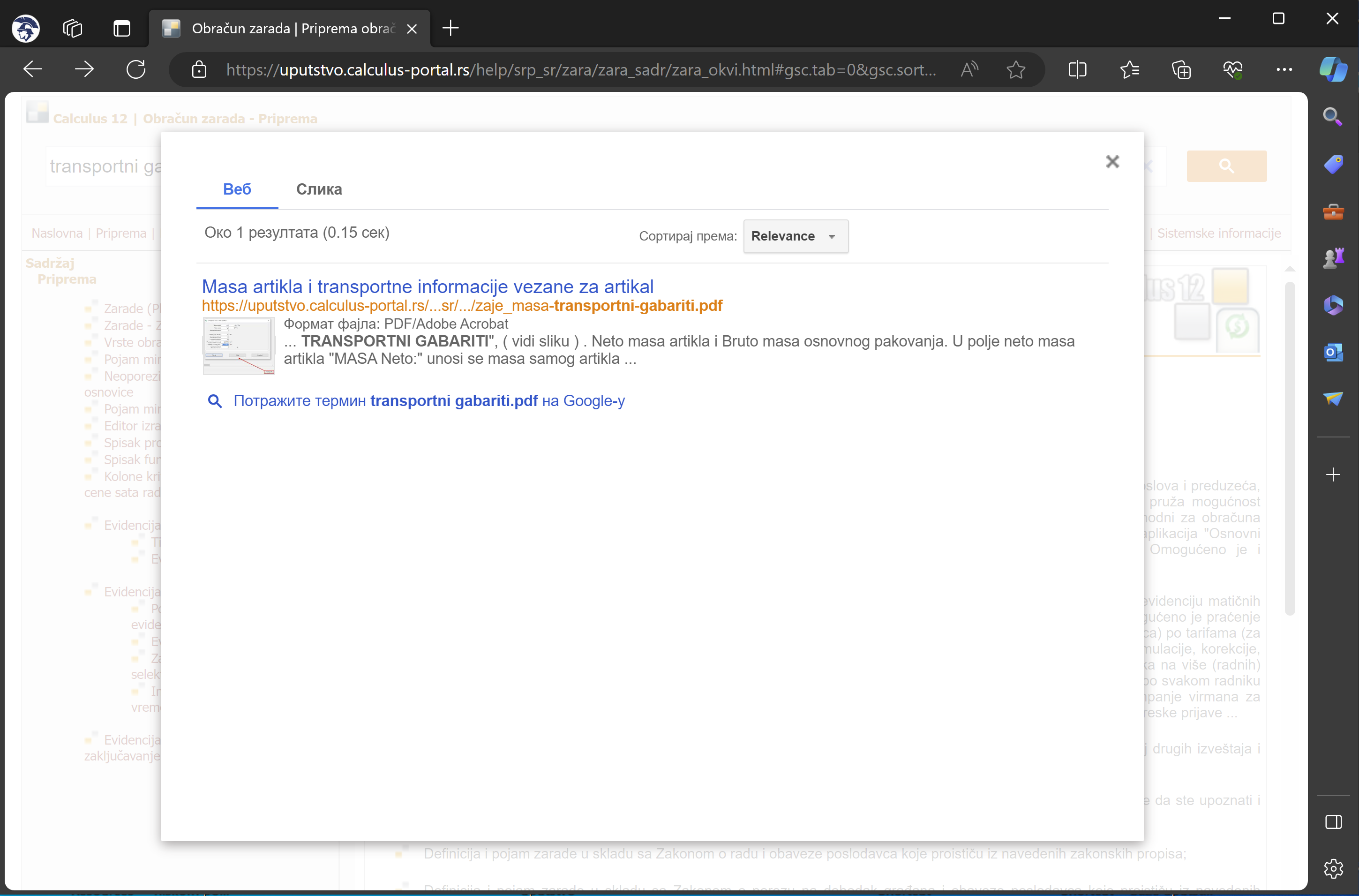Open a new browser tab
Image resolution: width=1359 pixels, height=896 pixels.
[x=450, y=28]
